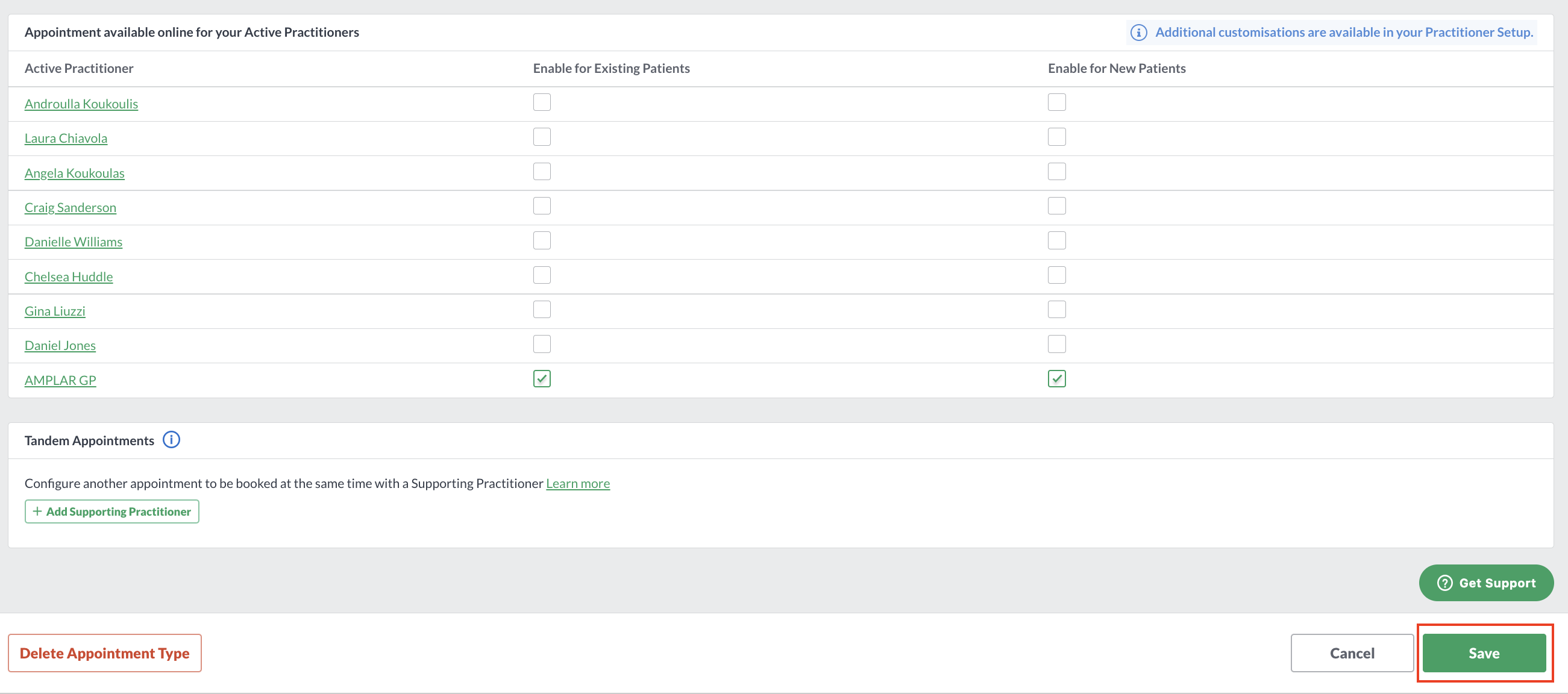Click the Tandem Appointments info icon
This screenshot has height=694, width=1568.
click(x=171, y=440)
